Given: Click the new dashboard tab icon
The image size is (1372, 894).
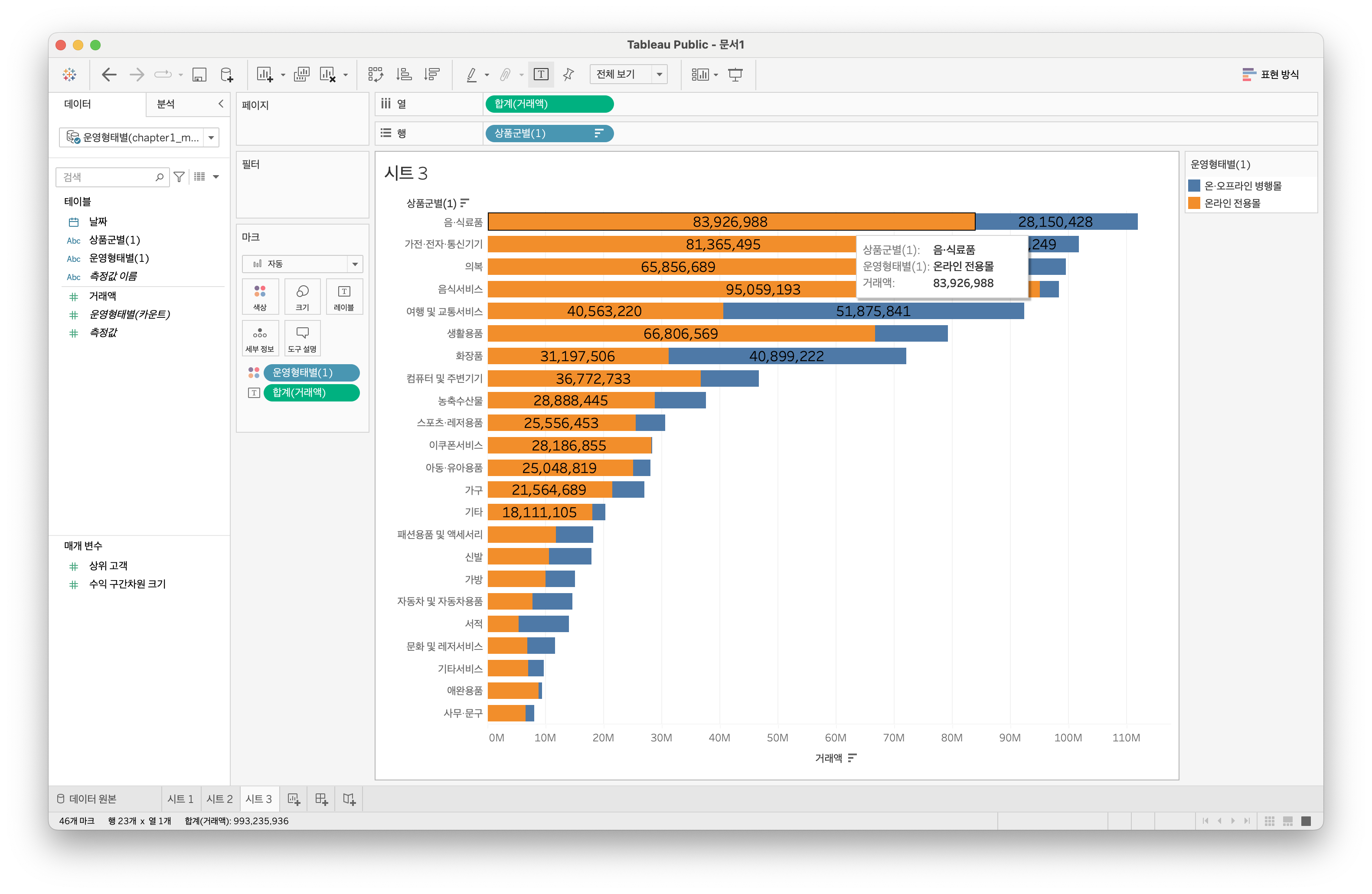Looking at the screenshot, I should 322,799.
